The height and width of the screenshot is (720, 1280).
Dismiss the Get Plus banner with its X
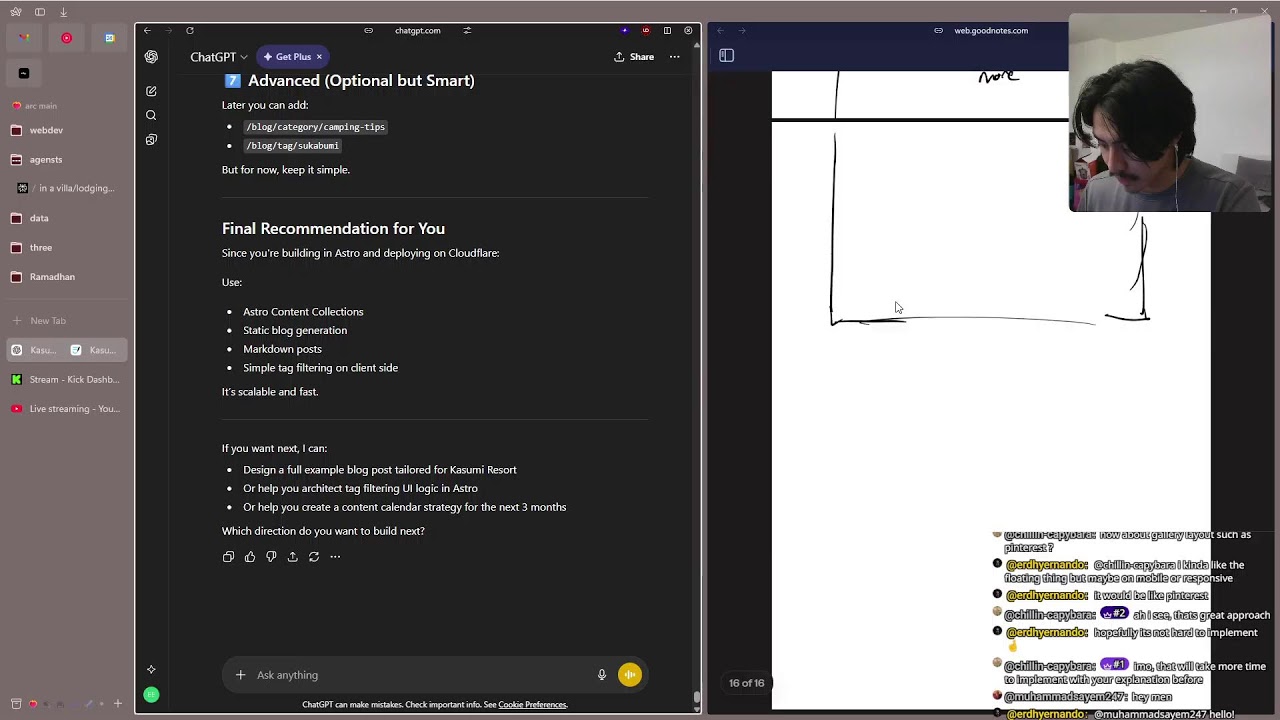pos(319,57)
